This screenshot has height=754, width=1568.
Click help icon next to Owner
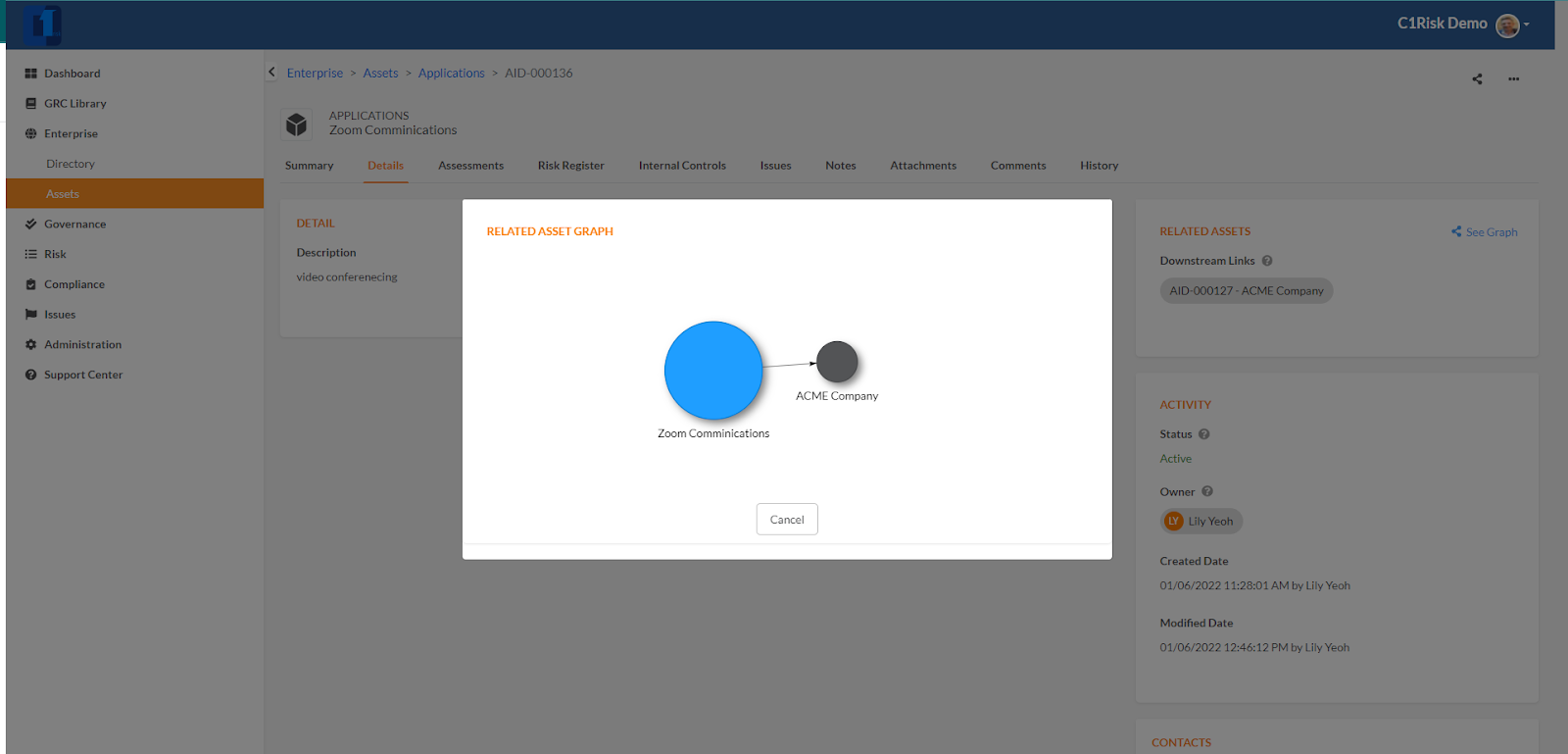(1207, 492)
